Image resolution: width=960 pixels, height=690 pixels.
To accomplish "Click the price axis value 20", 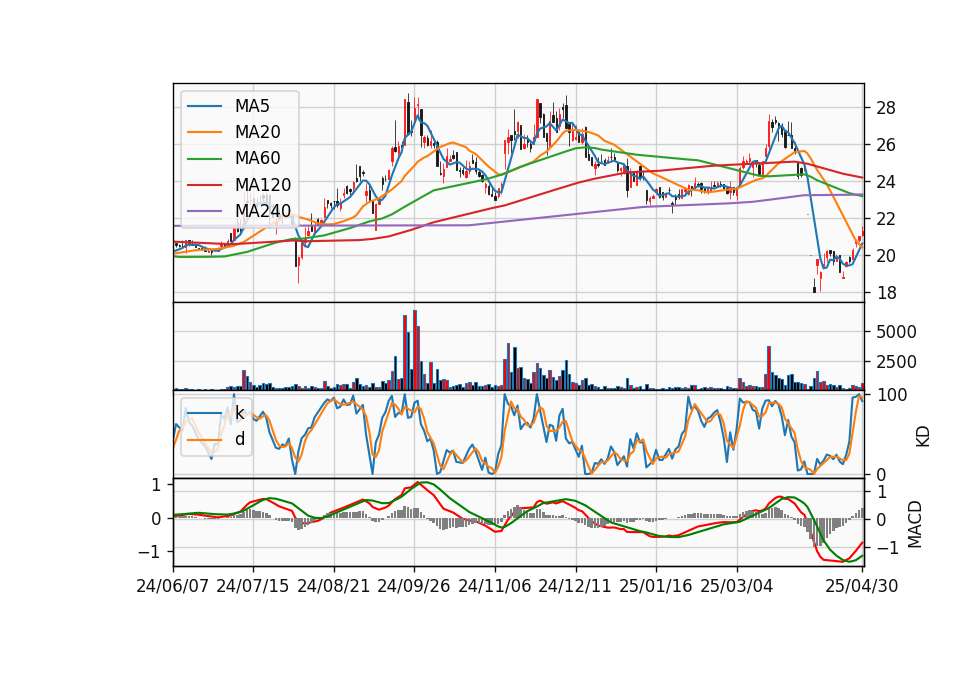I will (886, 256).
